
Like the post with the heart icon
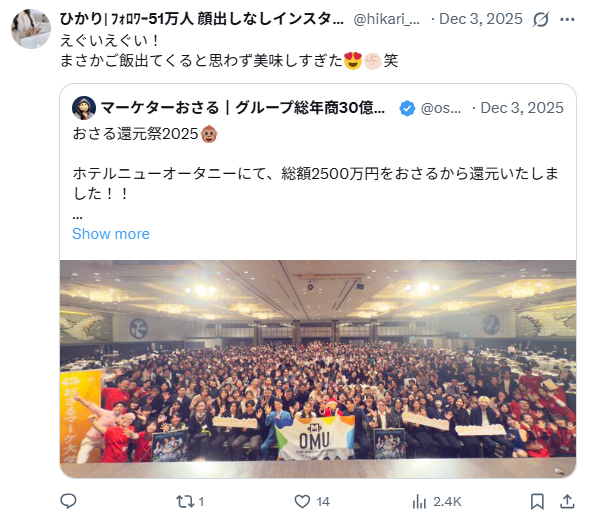(302, 502)
